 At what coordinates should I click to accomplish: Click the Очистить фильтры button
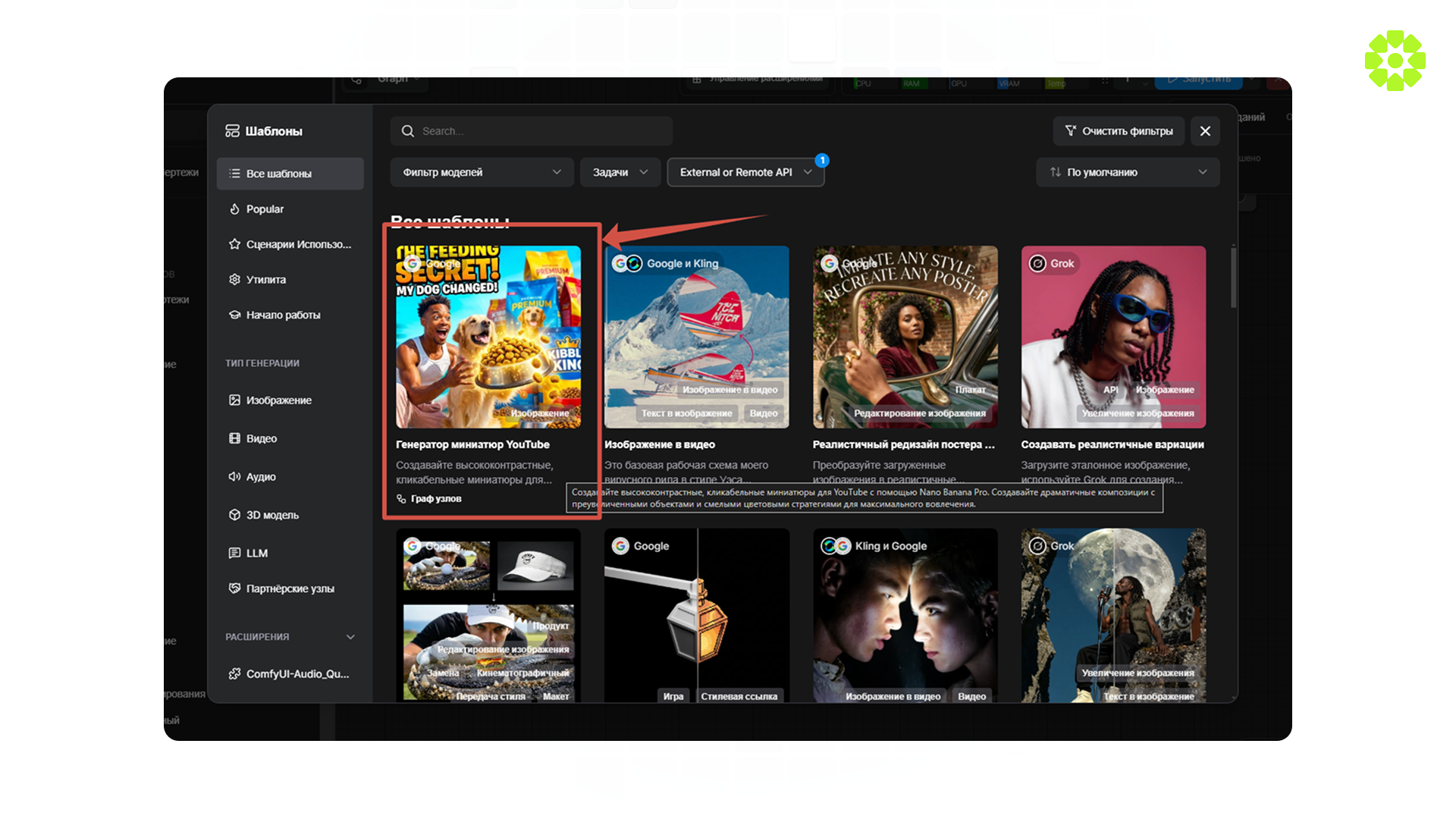[1119, 131]
